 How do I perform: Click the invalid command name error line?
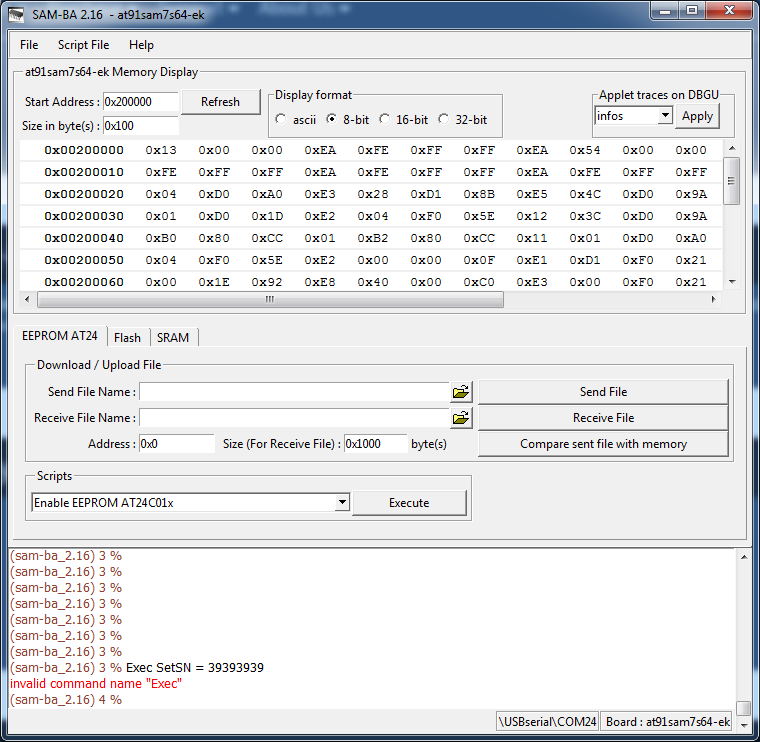pos(96,683)
